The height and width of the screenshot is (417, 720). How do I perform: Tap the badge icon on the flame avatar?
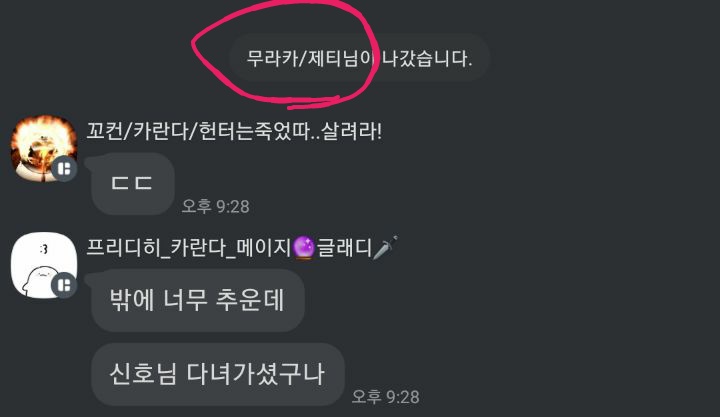tap(64, 169)
